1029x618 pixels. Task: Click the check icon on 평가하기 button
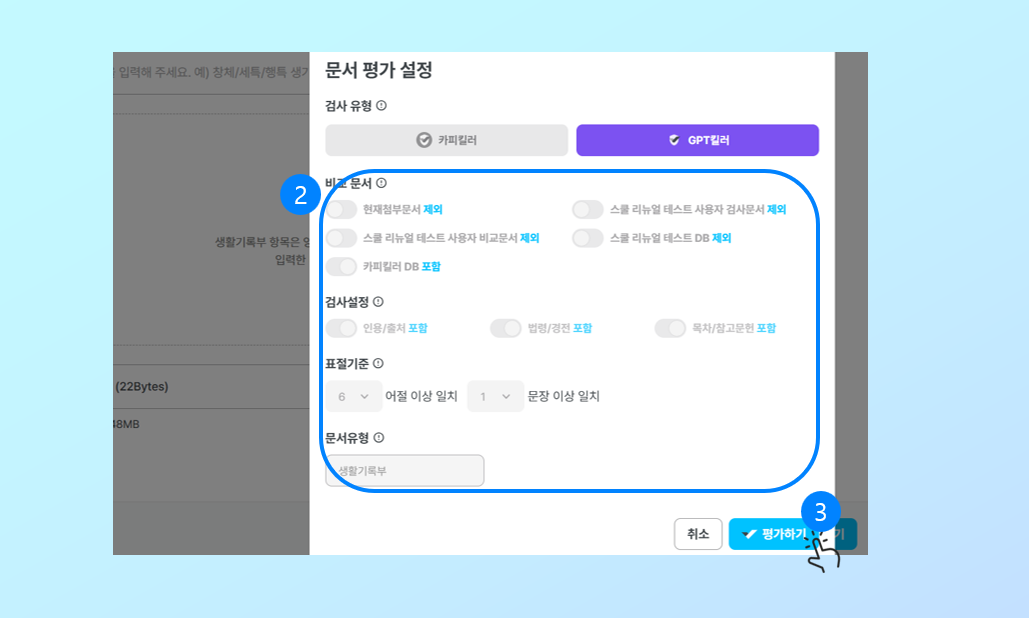(749, 535)
